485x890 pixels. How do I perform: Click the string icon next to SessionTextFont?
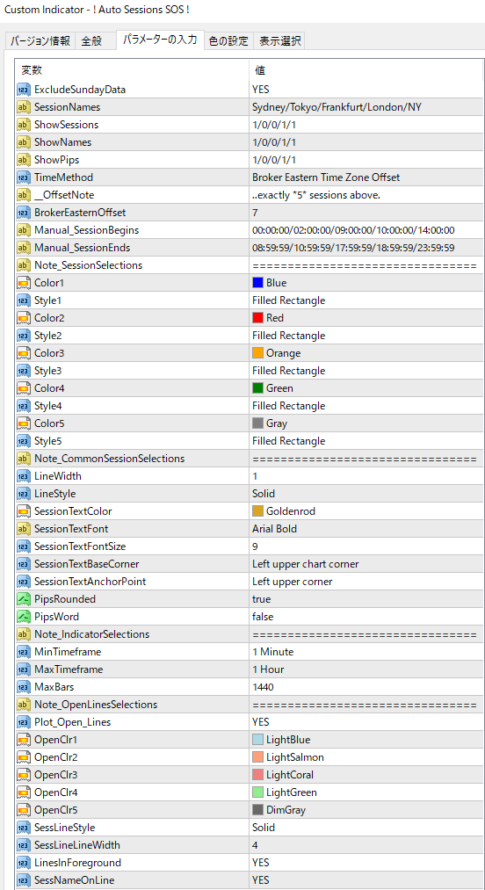23,529
